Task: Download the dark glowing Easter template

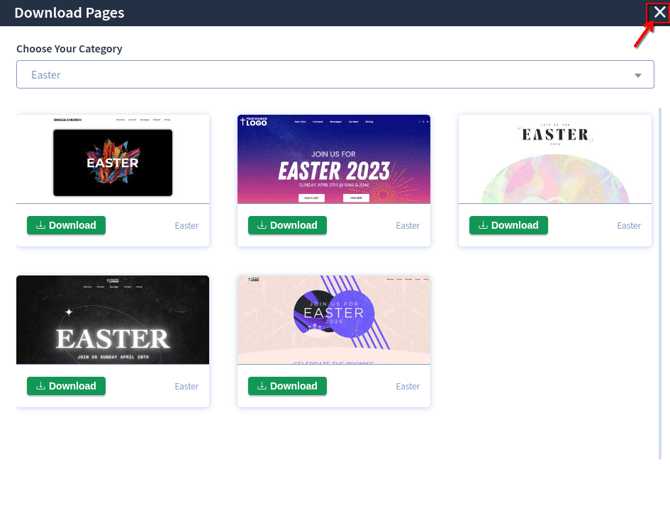Action: pyautogui.click(x=66, y=386)
